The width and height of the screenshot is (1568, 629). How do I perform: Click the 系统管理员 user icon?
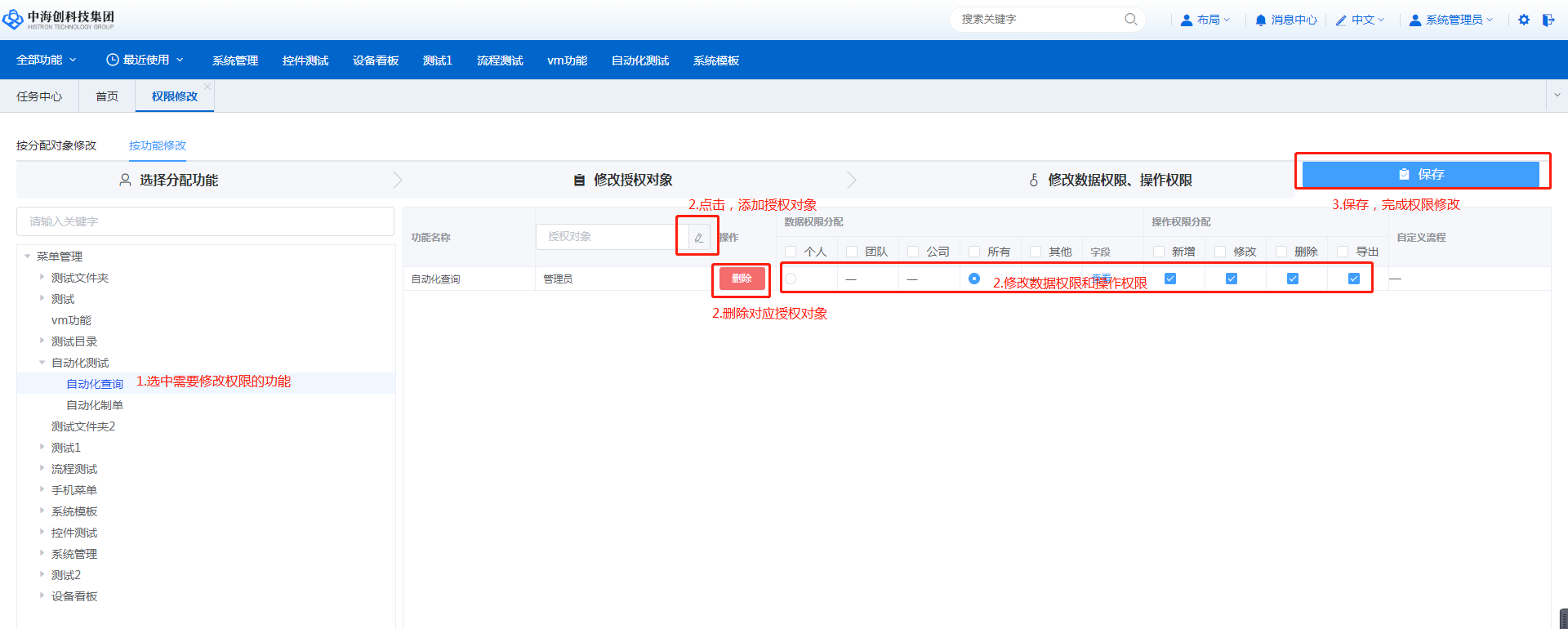coord(1415,20)
